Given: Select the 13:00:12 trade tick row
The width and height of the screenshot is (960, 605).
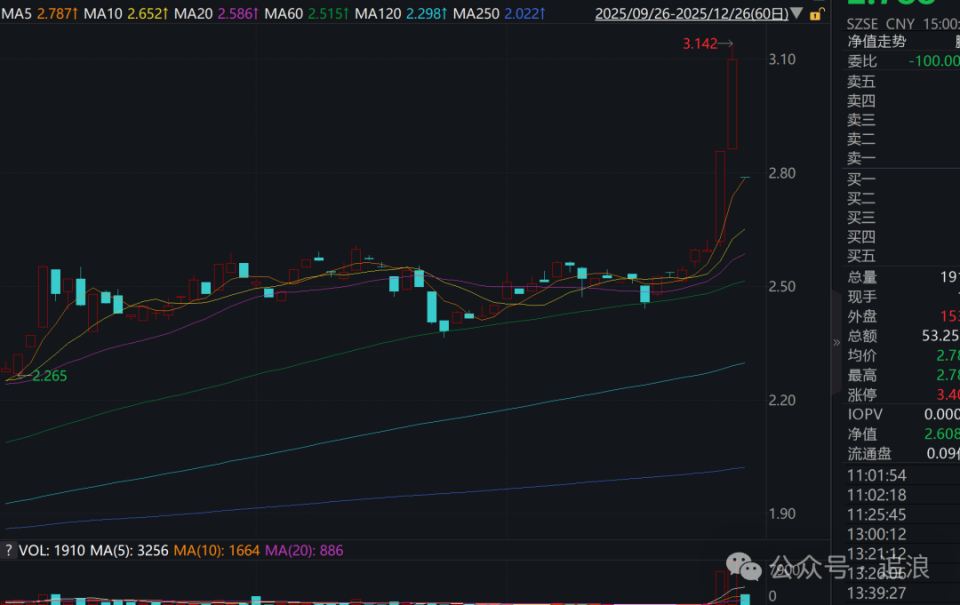Looking at the screenshot, I should click(x=903, y=535).
